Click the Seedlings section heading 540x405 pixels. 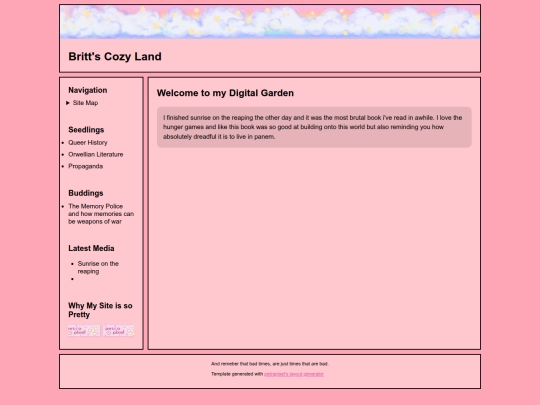pos(86,130)
